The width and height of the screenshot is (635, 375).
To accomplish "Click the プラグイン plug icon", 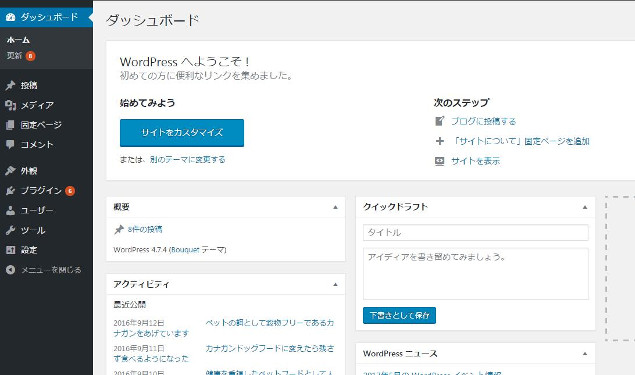I will [x=11, y=190].
